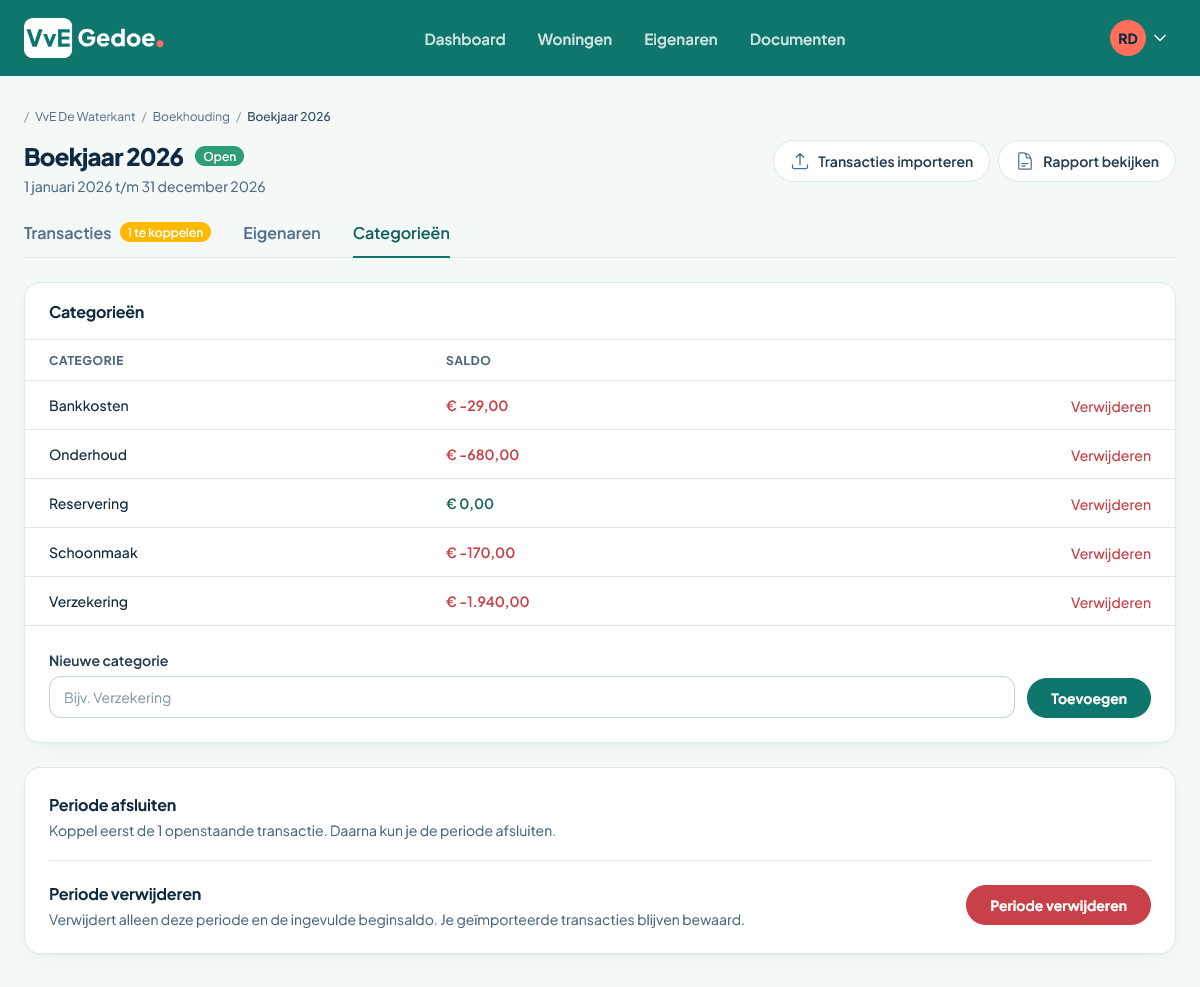The height and width of the screenshot is (987, 1200).
Task: Click the document icon on Rapport bekijken
Action: 1025,162
